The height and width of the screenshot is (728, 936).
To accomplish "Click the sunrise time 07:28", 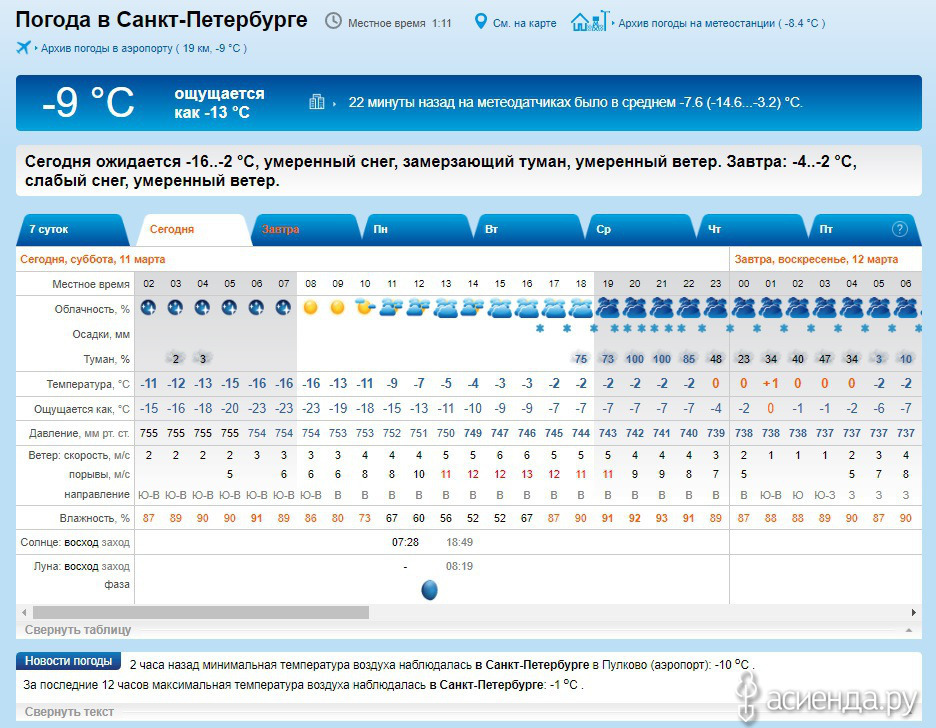I will [405, 542].
